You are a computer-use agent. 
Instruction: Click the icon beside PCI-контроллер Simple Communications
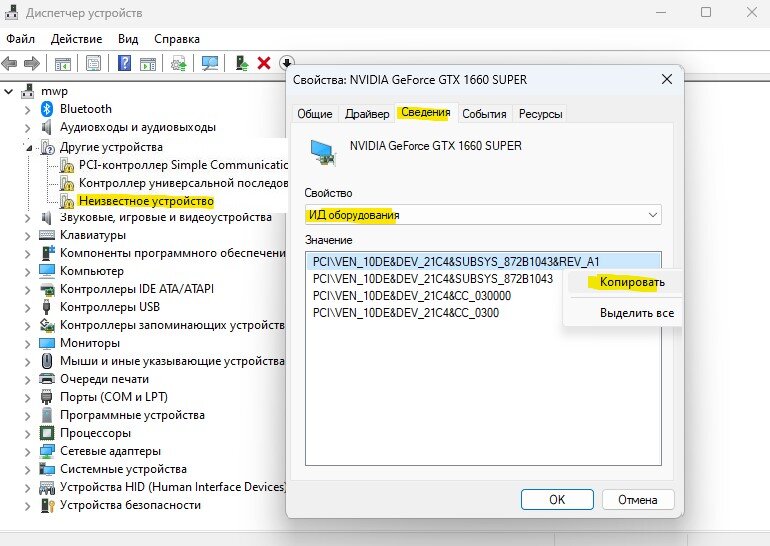coord(66,165)
